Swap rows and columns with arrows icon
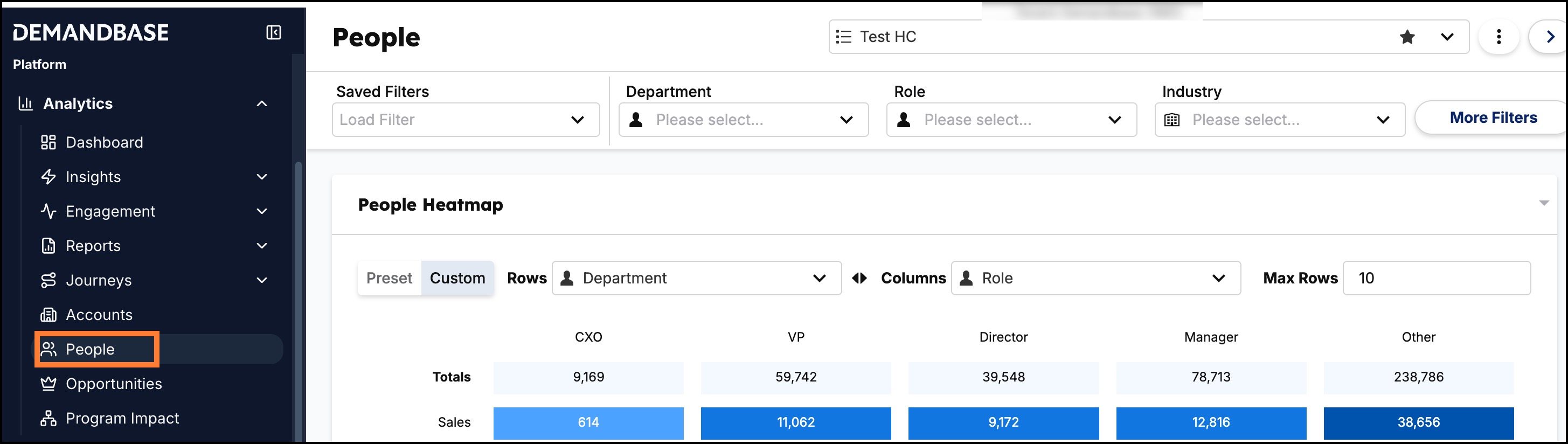 [x=859, y=279]
